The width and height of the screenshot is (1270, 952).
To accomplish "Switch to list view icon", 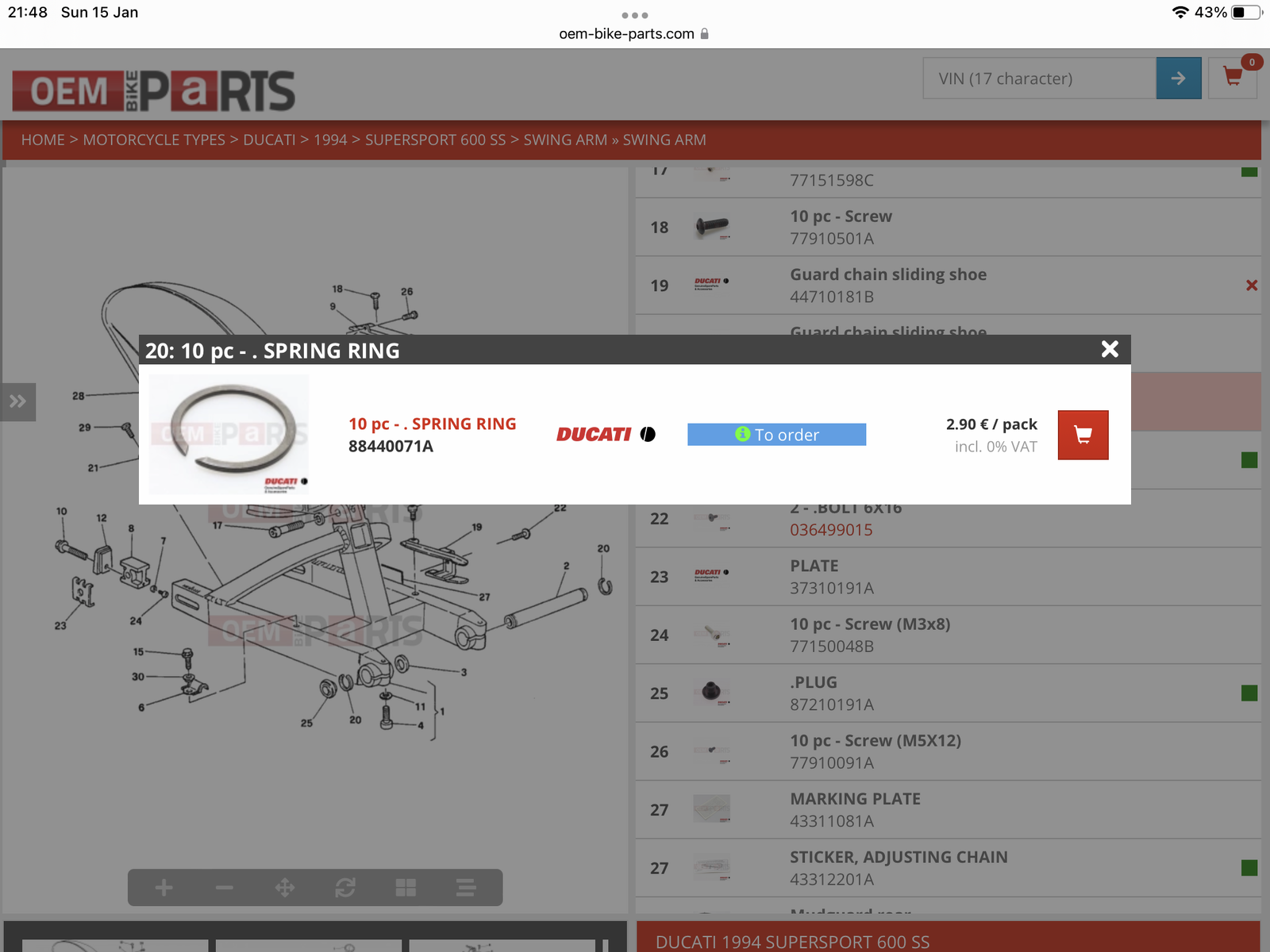I will 466,888.
